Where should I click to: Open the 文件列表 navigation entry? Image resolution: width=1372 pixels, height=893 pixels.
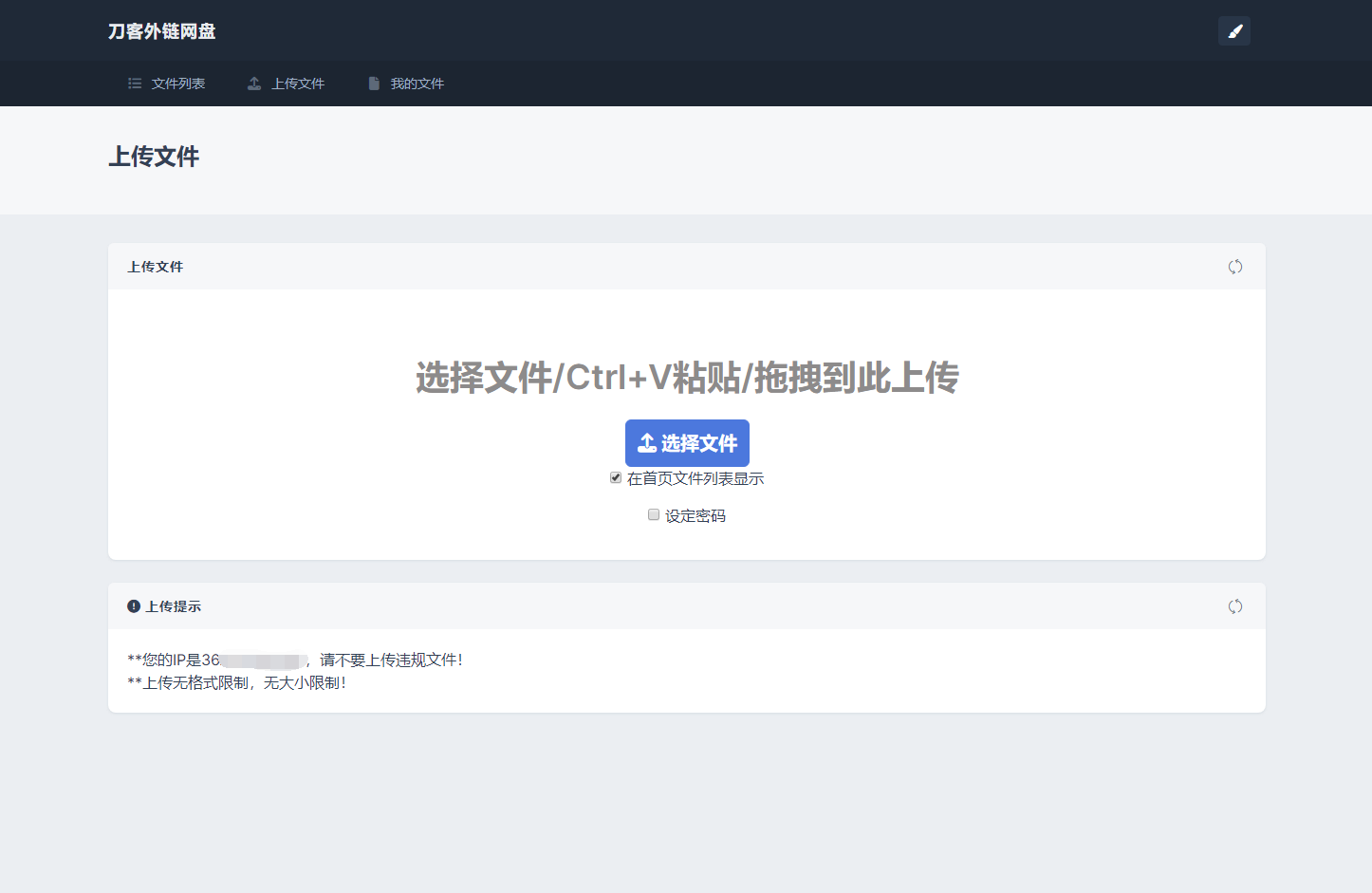click(x=176, y=84)
